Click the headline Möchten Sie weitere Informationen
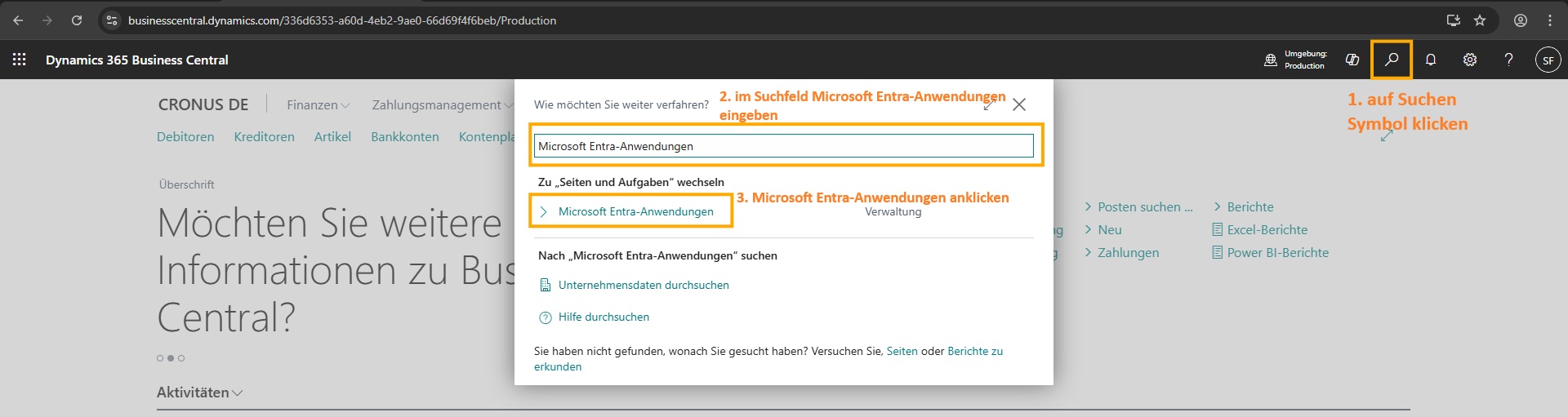This screenshot has height=417, width=1568. (336, 270)
